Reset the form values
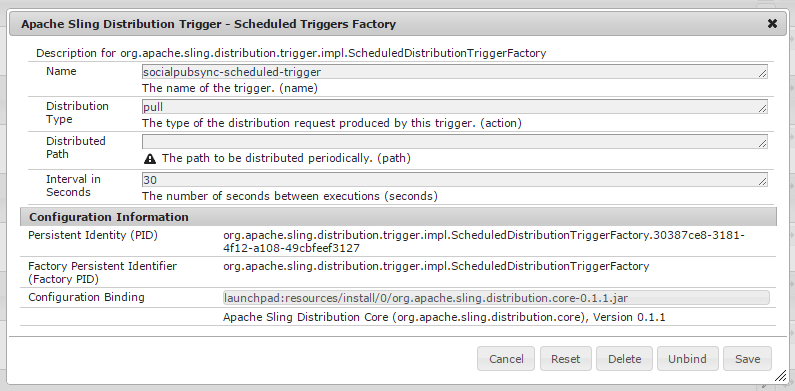 [565, 359]
